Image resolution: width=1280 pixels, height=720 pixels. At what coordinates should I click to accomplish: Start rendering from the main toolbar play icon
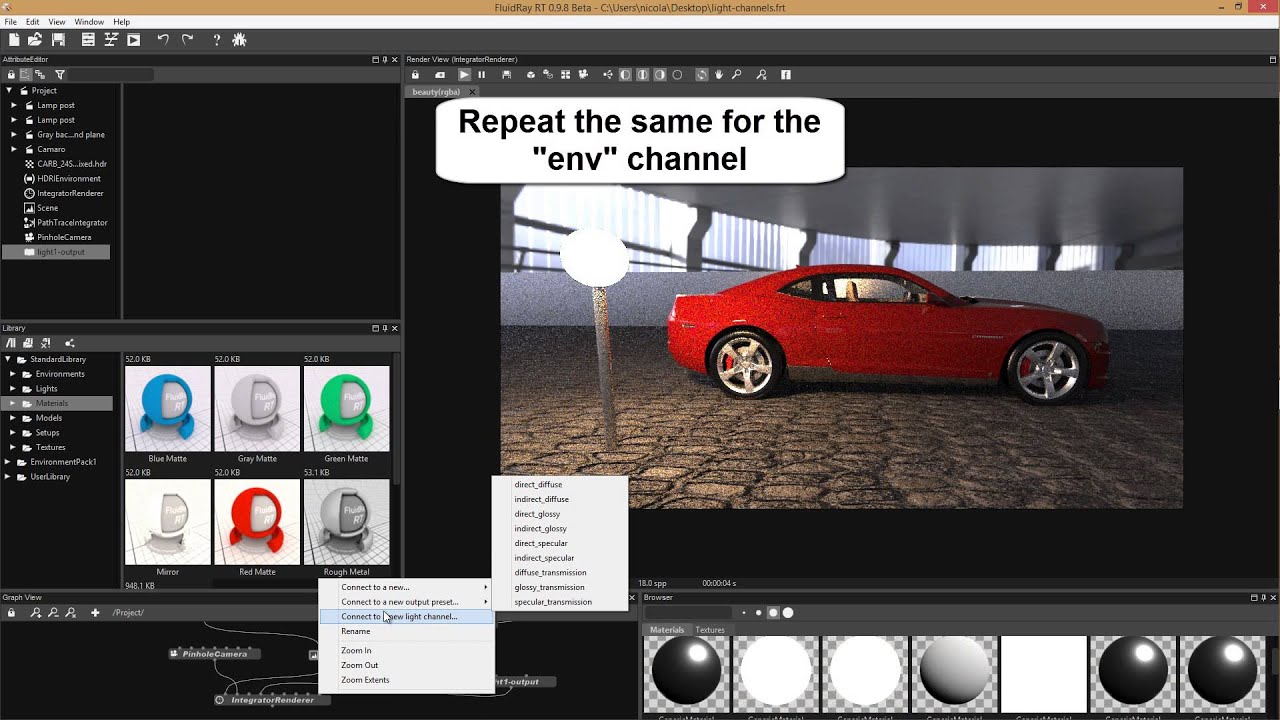(x=133, y=40)
